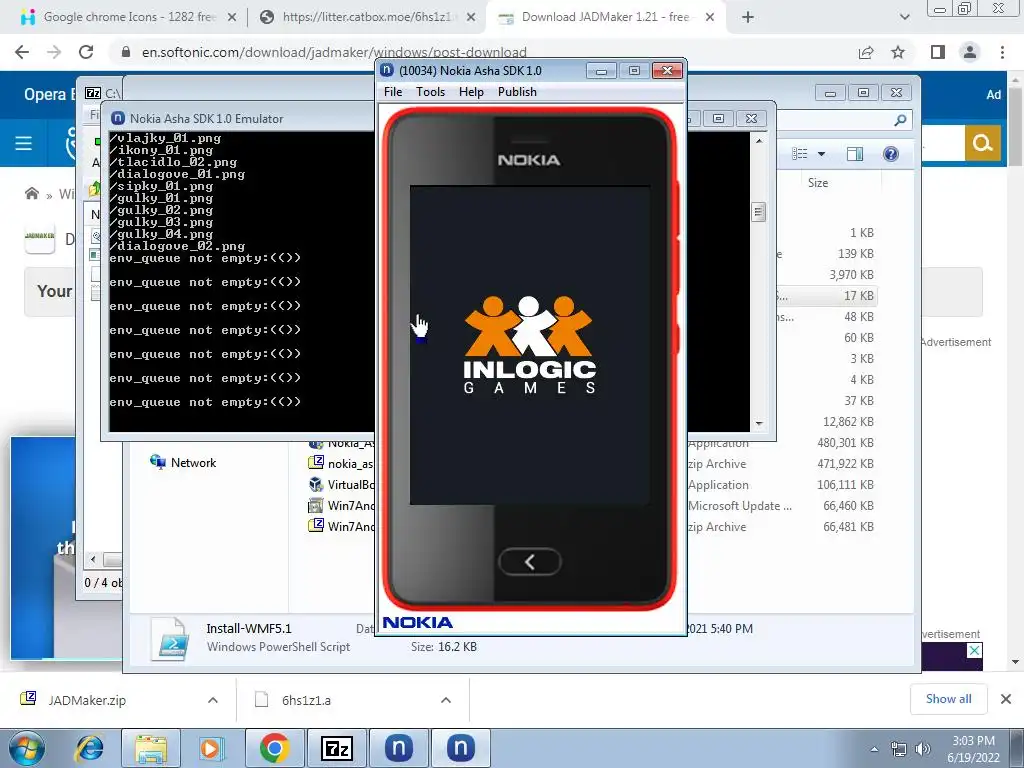1024x768 pixels.
Task: Close the advertisement with X icon
Action: click(974, 650)
